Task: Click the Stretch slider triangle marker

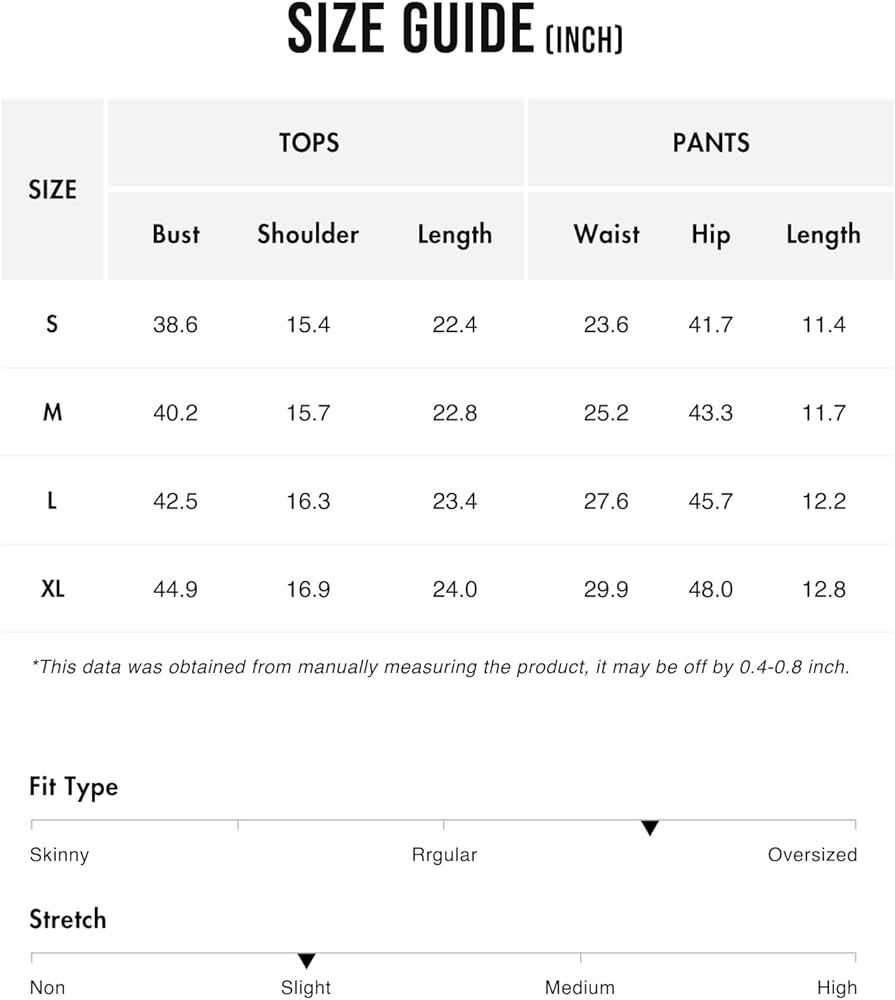Action: 306,960
